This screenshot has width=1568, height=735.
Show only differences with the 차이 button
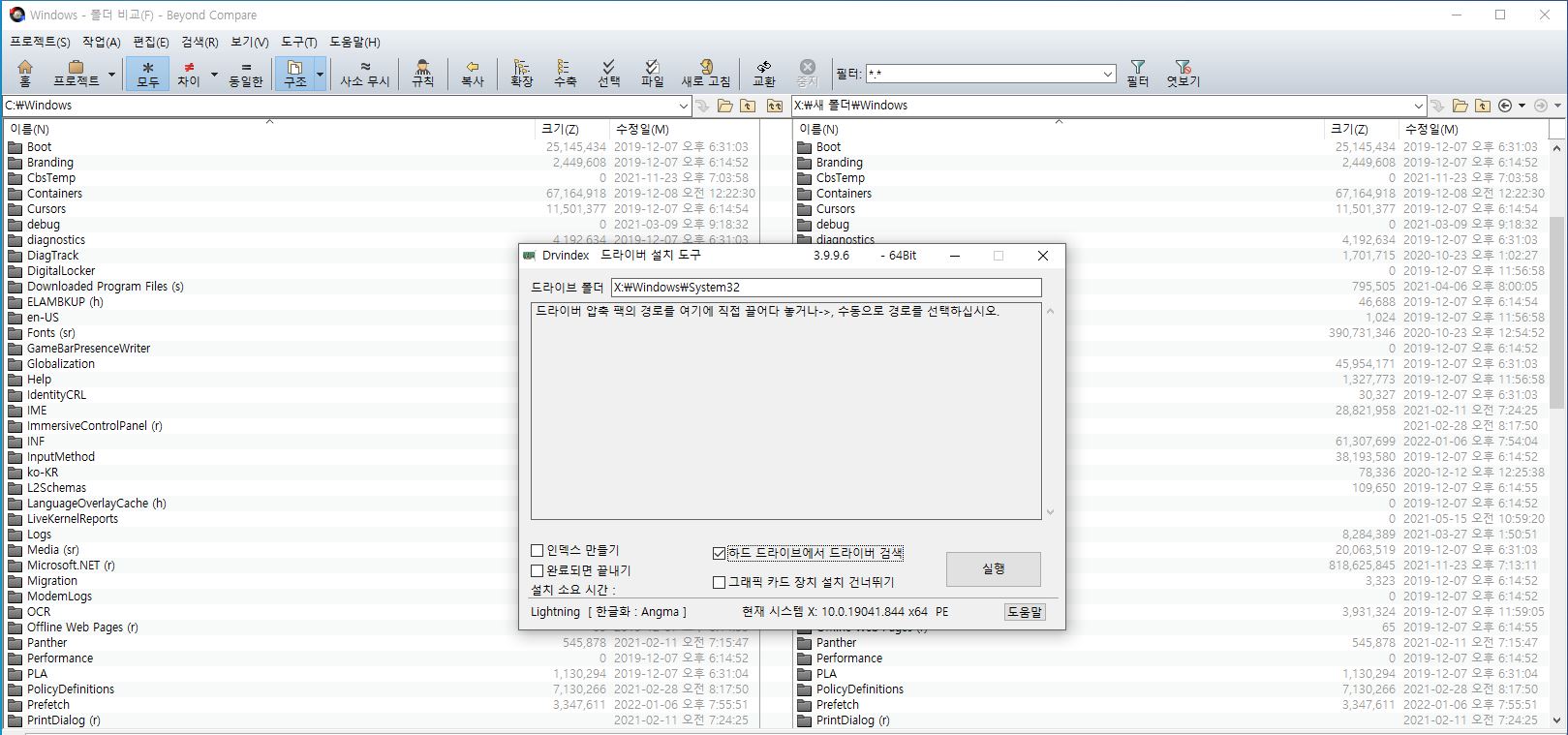(x=188, y=73)
